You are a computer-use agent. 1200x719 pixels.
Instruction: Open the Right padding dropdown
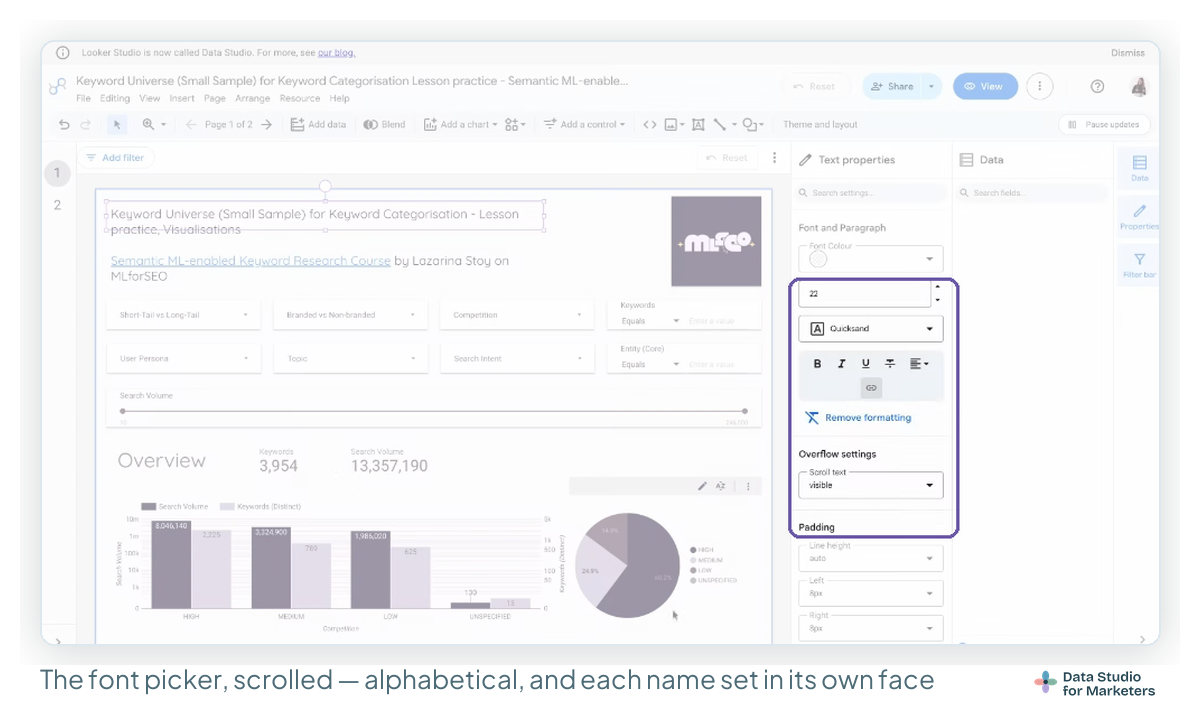pyautogui.click(x=870, y=628)
